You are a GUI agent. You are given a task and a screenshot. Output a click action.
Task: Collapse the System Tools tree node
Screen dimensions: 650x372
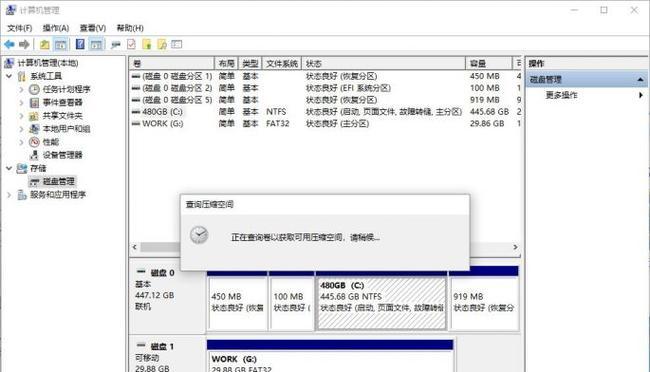point(9,76)
